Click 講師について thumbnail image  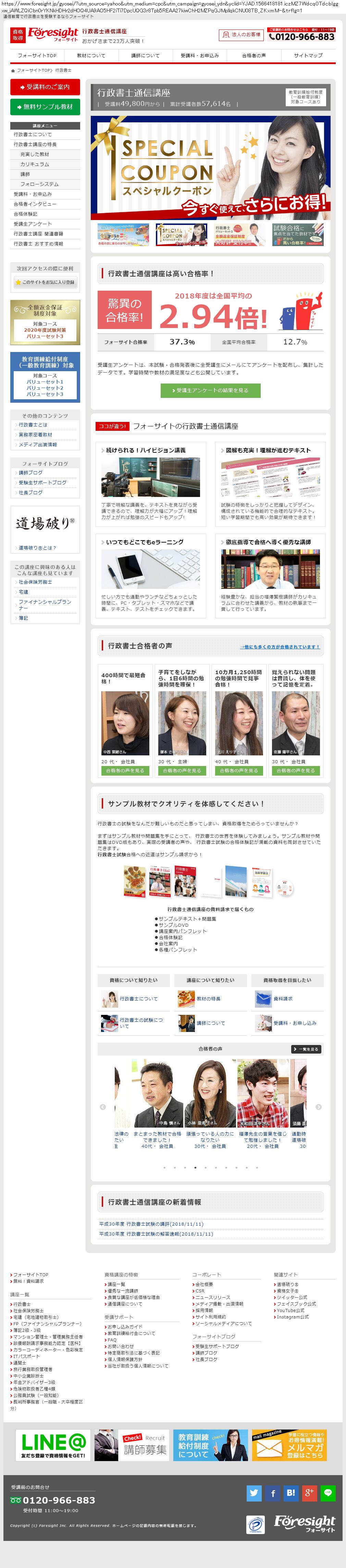(186, 1023)
